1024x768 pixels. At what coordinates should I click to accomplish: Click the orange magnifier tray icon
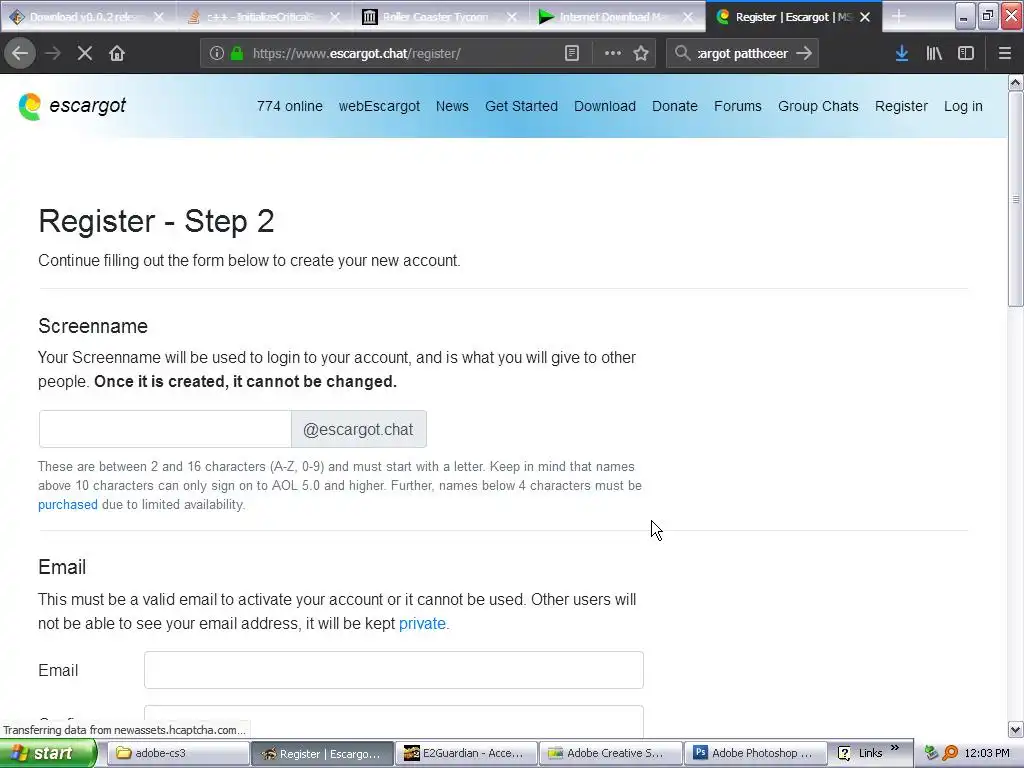coord(950,753)
